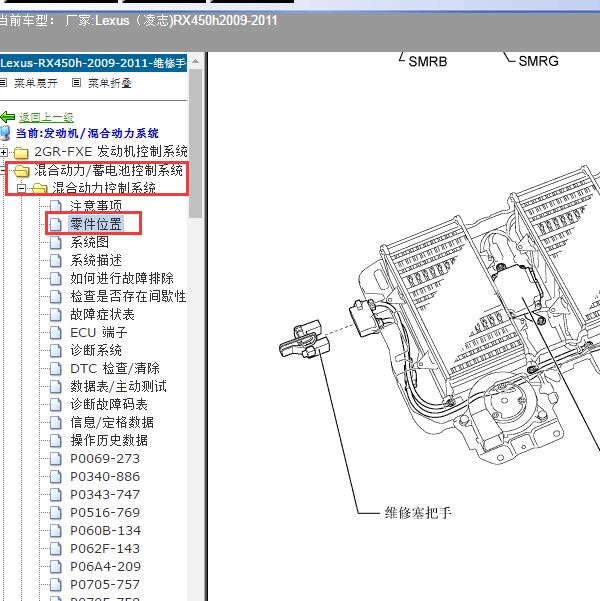Click the green back arrow icon
Screen dimensions: 600x601
[x=8, y=117]
